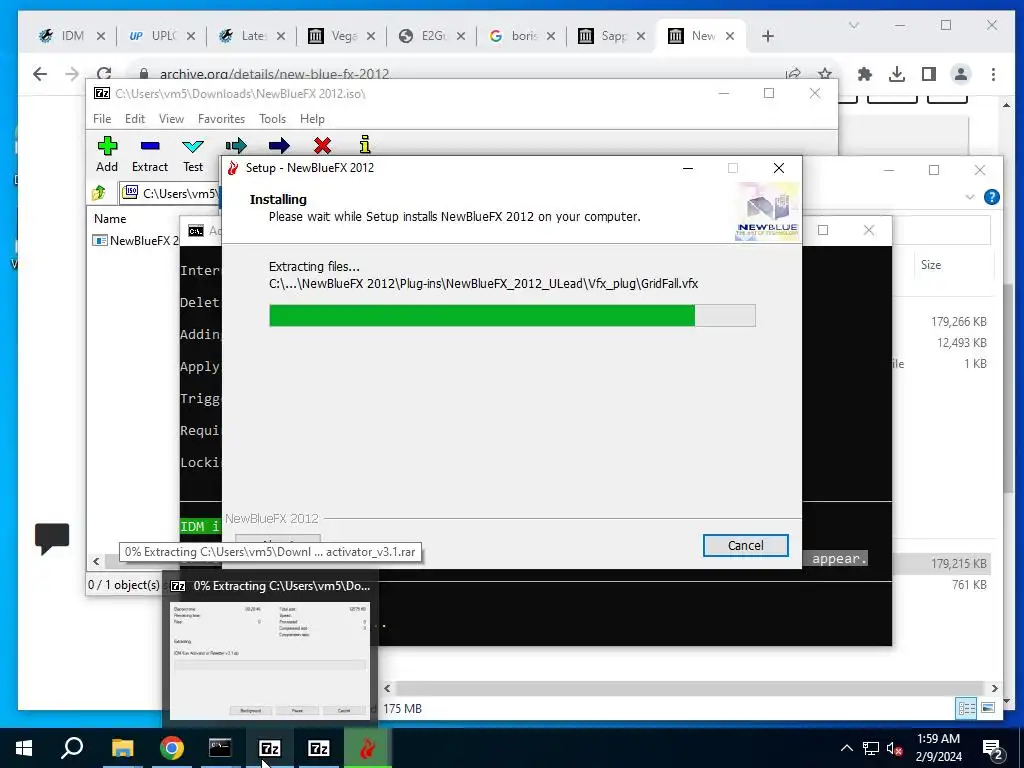Viewport: 1024px width, 768px height.
Task: Click the blue help icon in Explorer window
Action: coord(991,197)
